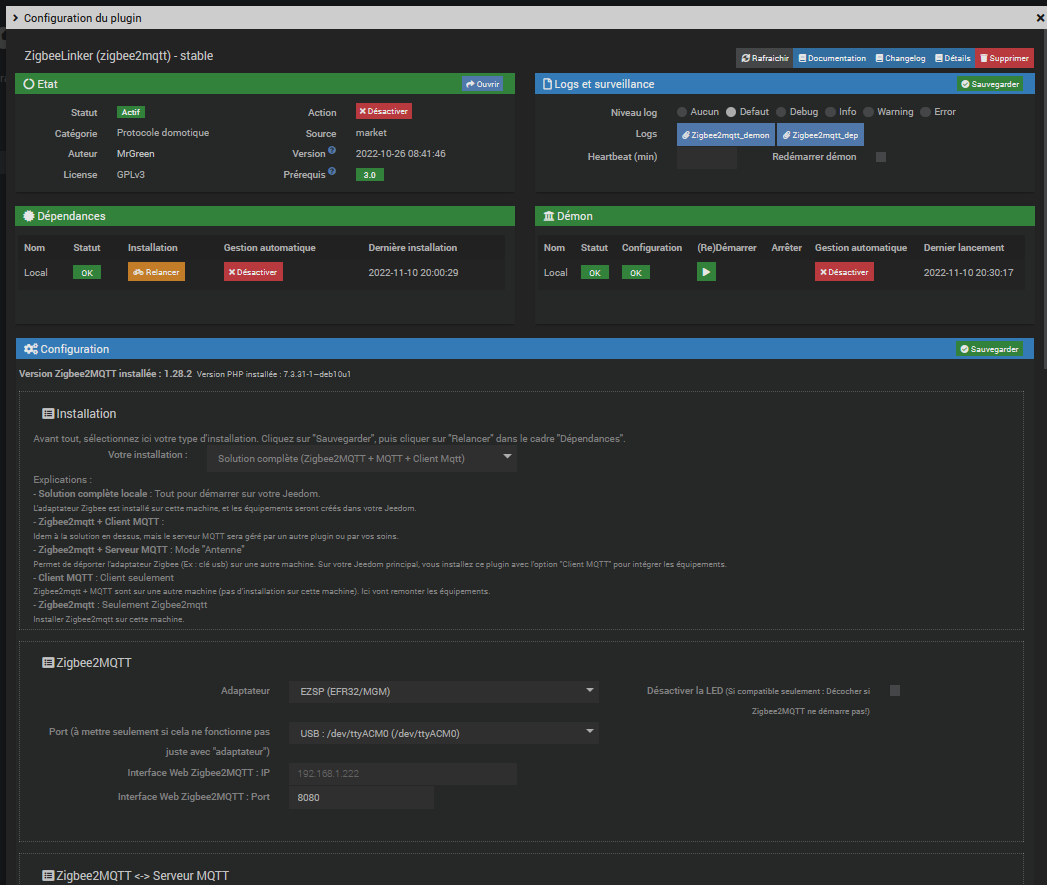Toggle the Redémarrer démon checkbox
Viewport: 1047px width, 885px height.
point(881,157)
